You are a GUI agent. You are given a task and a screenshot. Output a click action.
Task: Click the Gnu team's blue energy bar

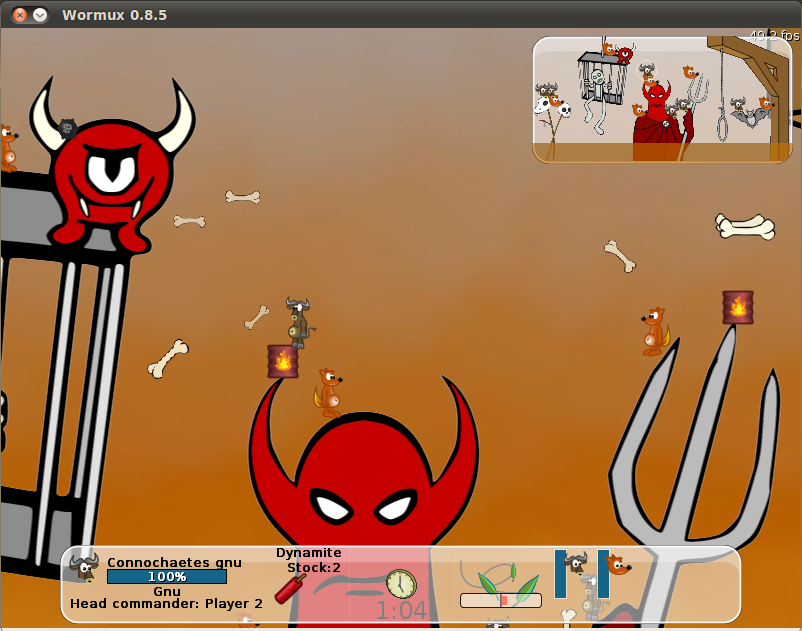pos(560,574)
